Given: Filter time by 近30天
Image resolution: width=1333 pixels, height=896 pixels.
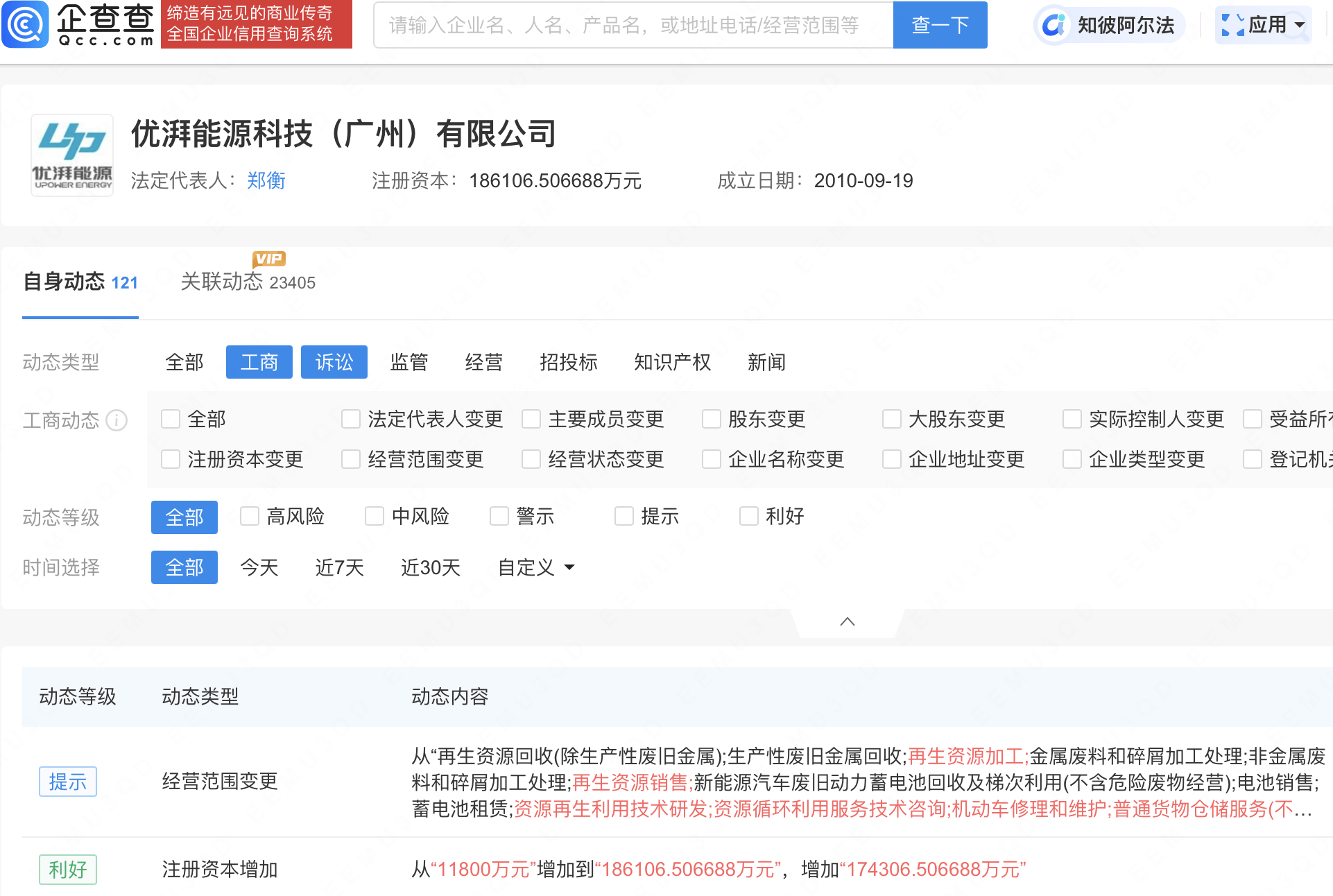Looking at the screenshot, I should pyautogui.click(x=431, y=567).
